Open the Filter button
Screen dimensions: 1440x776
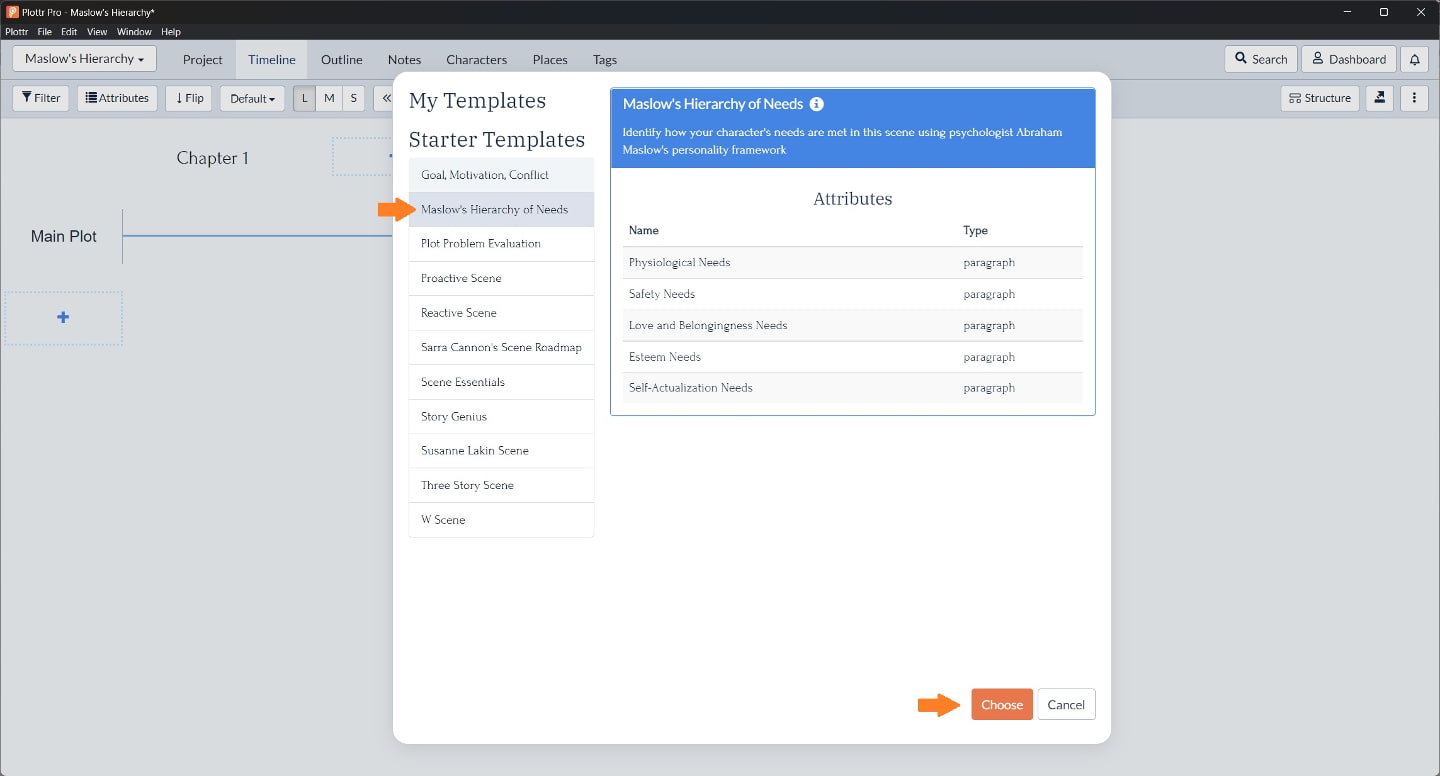coord(41,98)
